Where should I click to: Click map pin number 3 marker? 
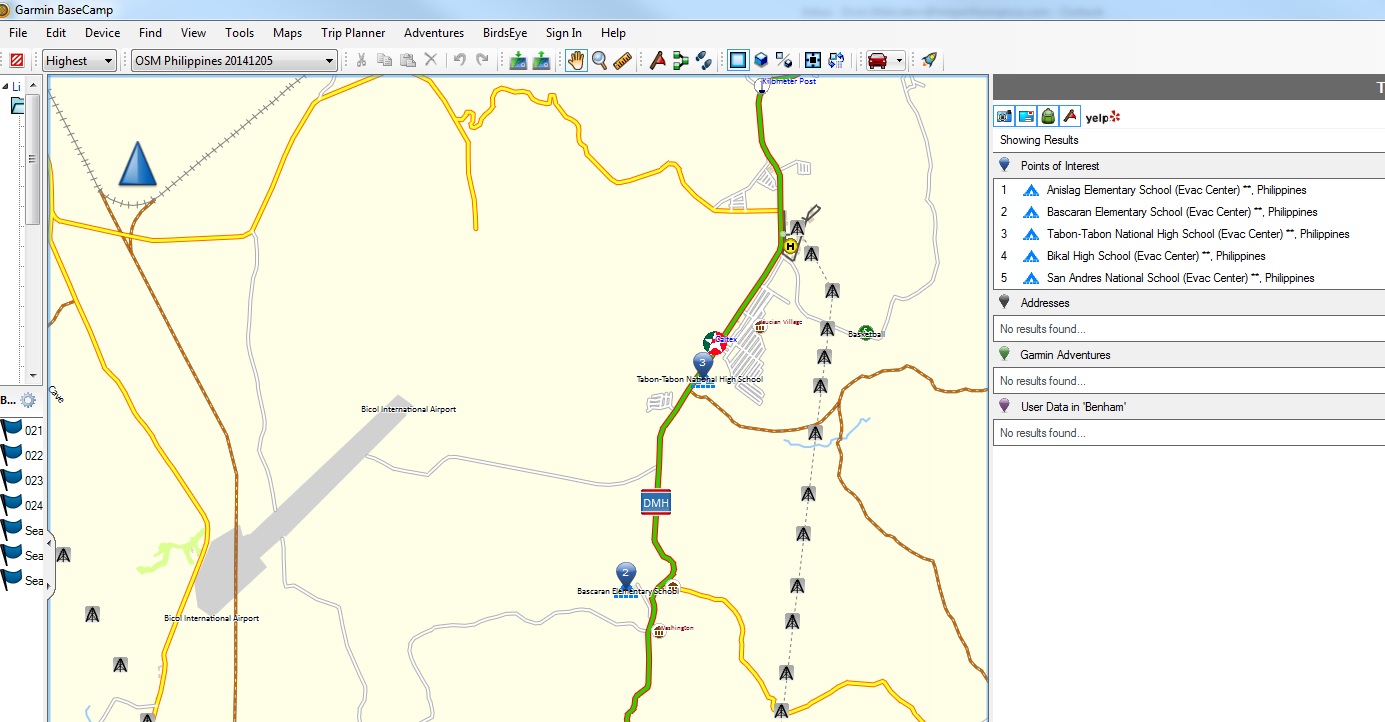pos(703,364)
